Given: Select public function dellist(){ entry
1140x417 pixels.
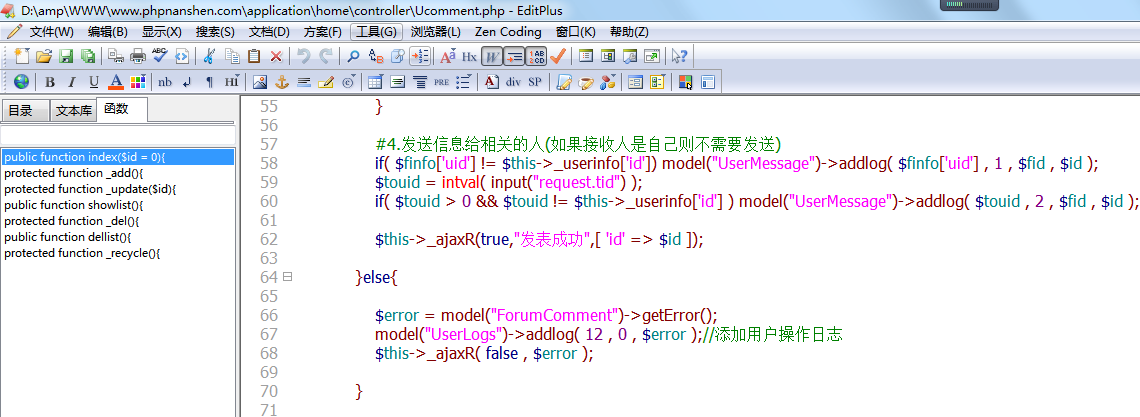Looking at the screenshot, I should [x=118, y=237].
